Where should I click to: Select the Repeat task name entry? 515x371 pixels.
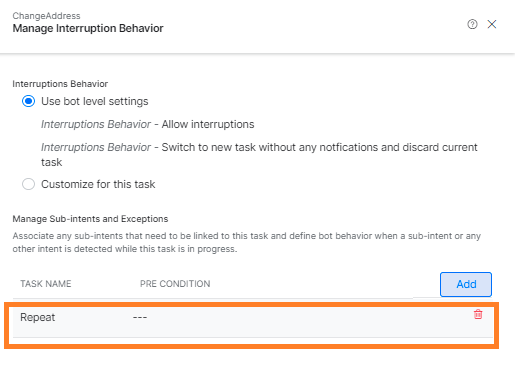coord(38,317)
